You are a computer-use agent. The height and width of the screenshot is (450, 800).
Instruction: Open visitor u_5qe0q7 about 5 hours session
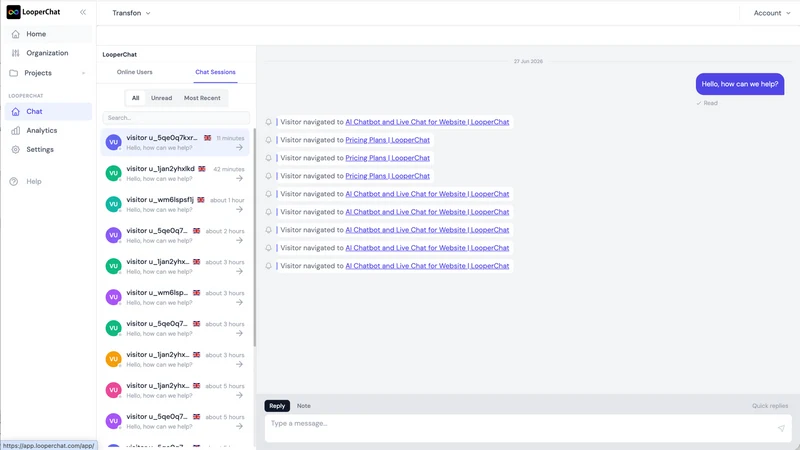point(175,421)
